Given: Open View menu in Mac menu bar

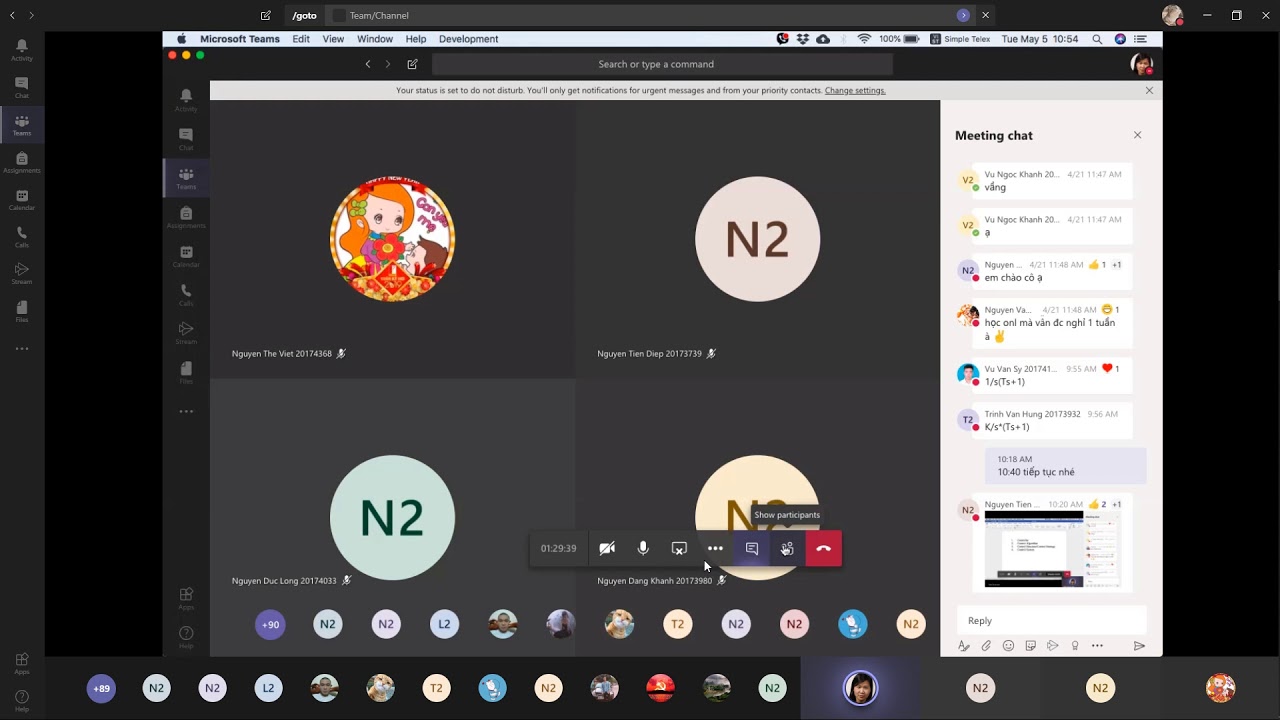Looking at the screenshot, I should (333, 39).
